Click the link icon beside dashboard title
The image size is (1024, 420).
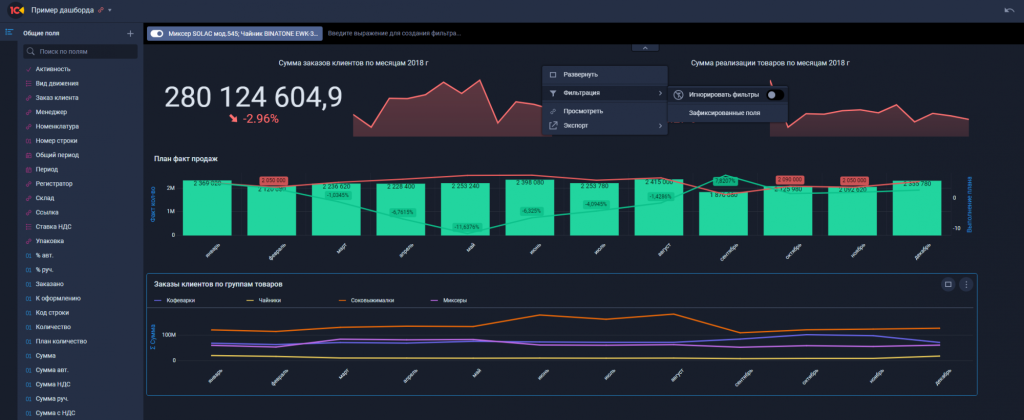[x=100, y=9]
